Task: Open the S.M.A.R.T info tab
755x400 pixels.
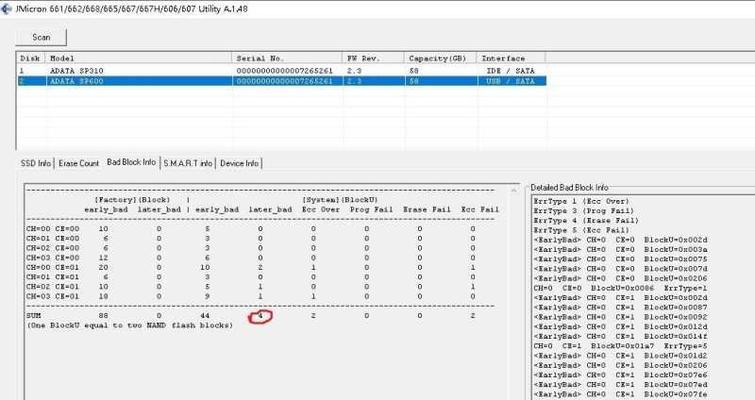Action: tap(187, 163)
